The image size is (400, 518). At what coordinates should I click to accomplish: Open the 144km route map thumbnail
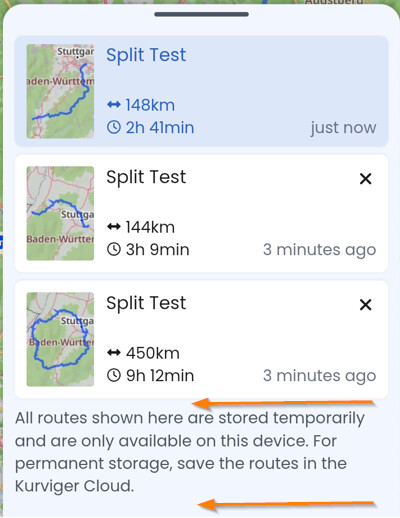click(60, 213)
